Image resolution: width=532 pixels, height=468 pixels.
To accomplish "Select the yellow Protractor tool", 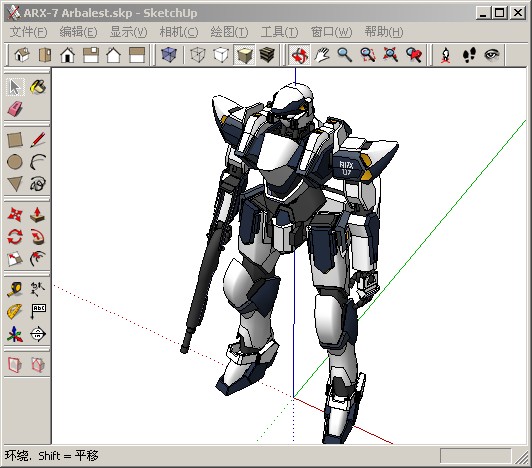I will tap(15, 312).
